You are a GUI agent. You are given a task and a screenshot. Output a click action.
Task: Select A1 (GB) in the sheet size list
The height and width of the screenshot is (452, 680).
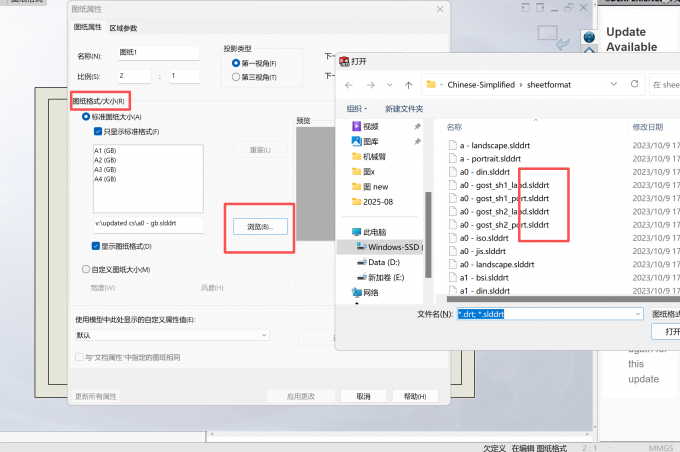[105, 151]
